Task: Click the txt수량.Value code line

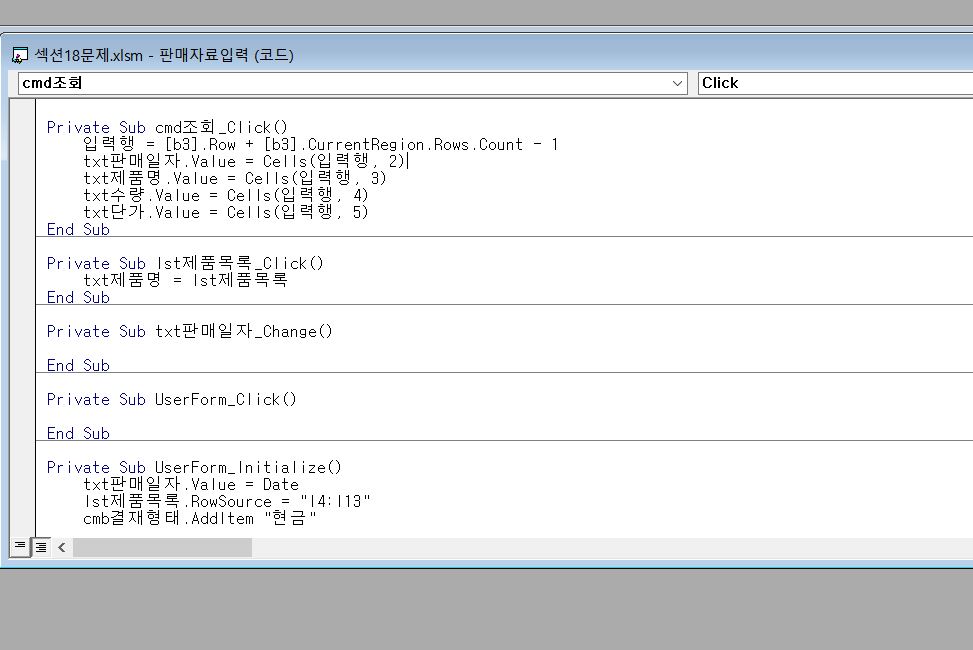Action: click(x=225, y=196)
